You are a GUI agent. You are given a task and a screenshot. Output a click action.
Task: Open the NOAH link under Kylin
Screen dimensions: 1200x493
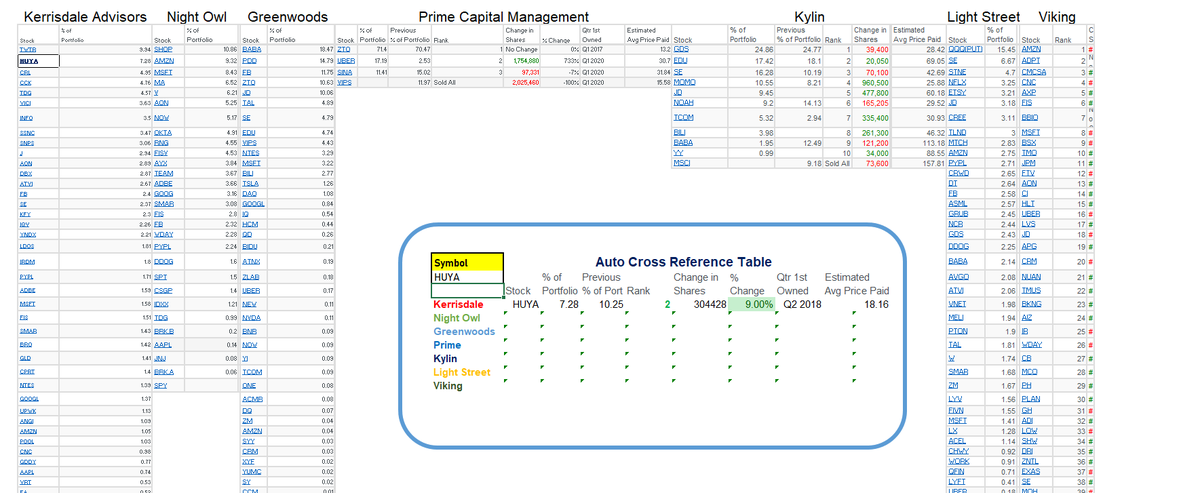point(684,103)
